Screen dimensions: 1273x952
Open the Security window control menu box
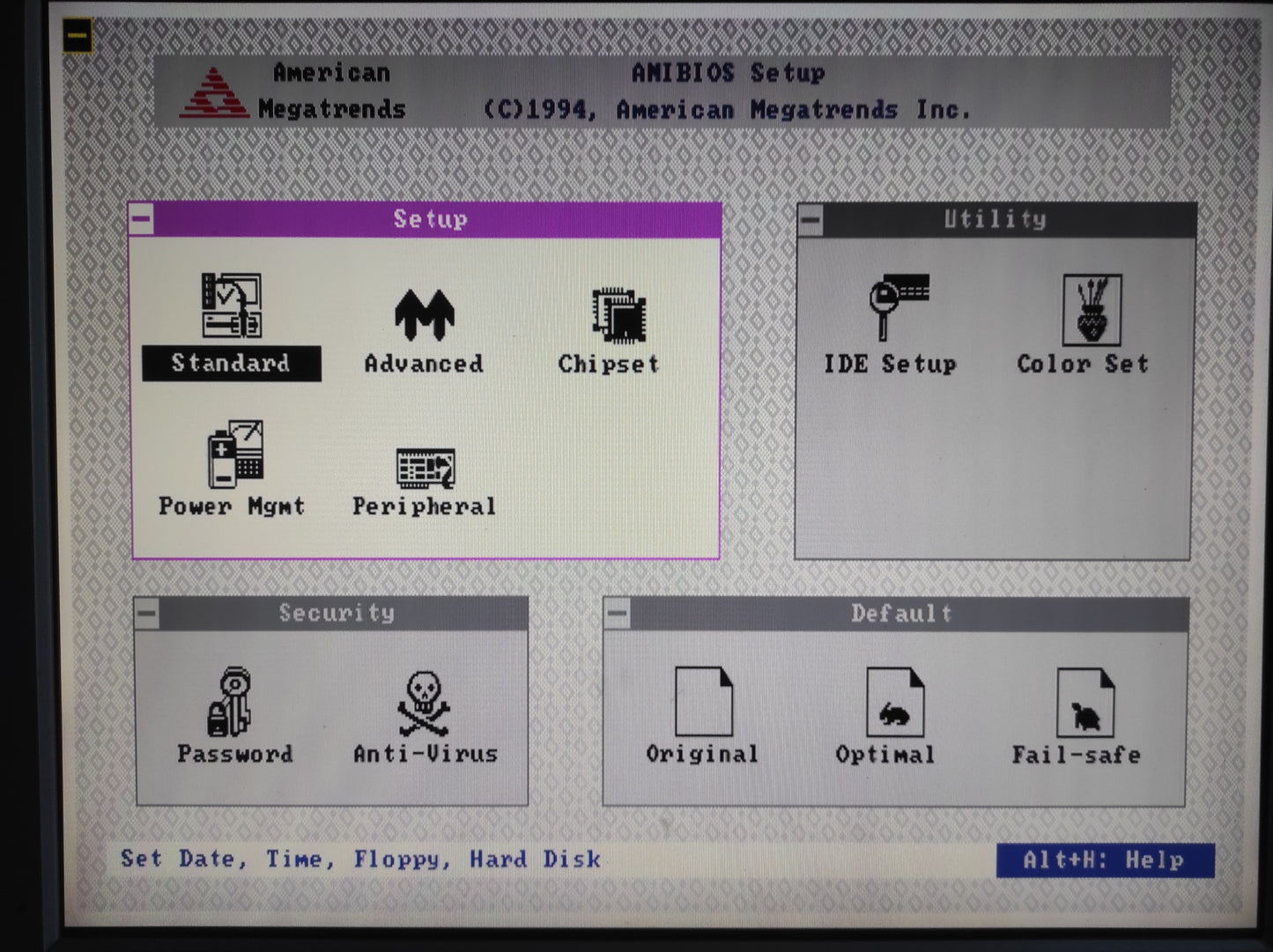(147, 614)
